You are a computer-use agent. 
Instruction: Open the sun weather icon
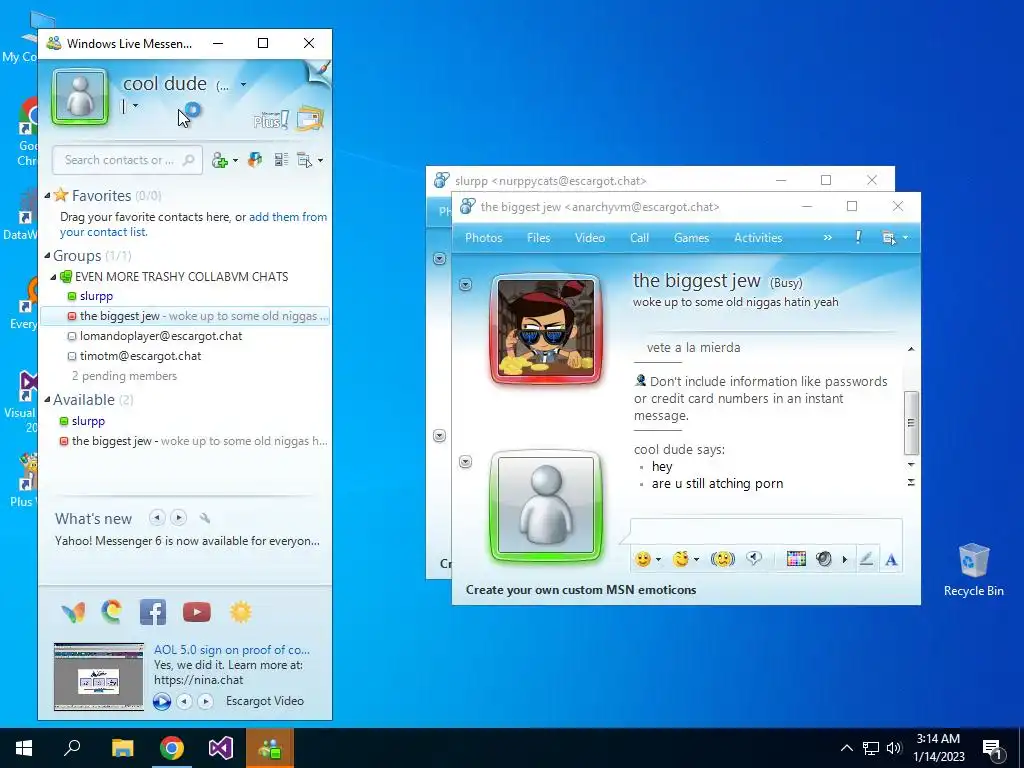click(240, 612)
